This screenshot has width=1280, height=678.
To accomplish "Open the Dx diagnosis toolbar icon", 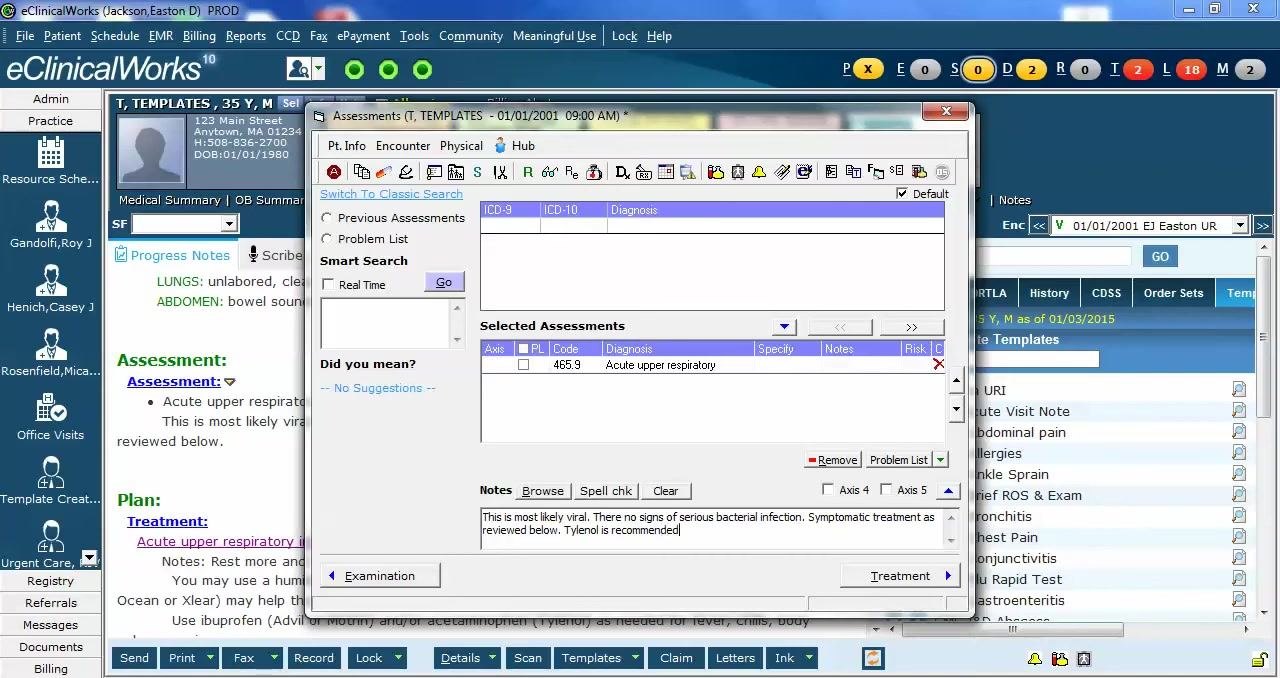I will click(622, 172).
